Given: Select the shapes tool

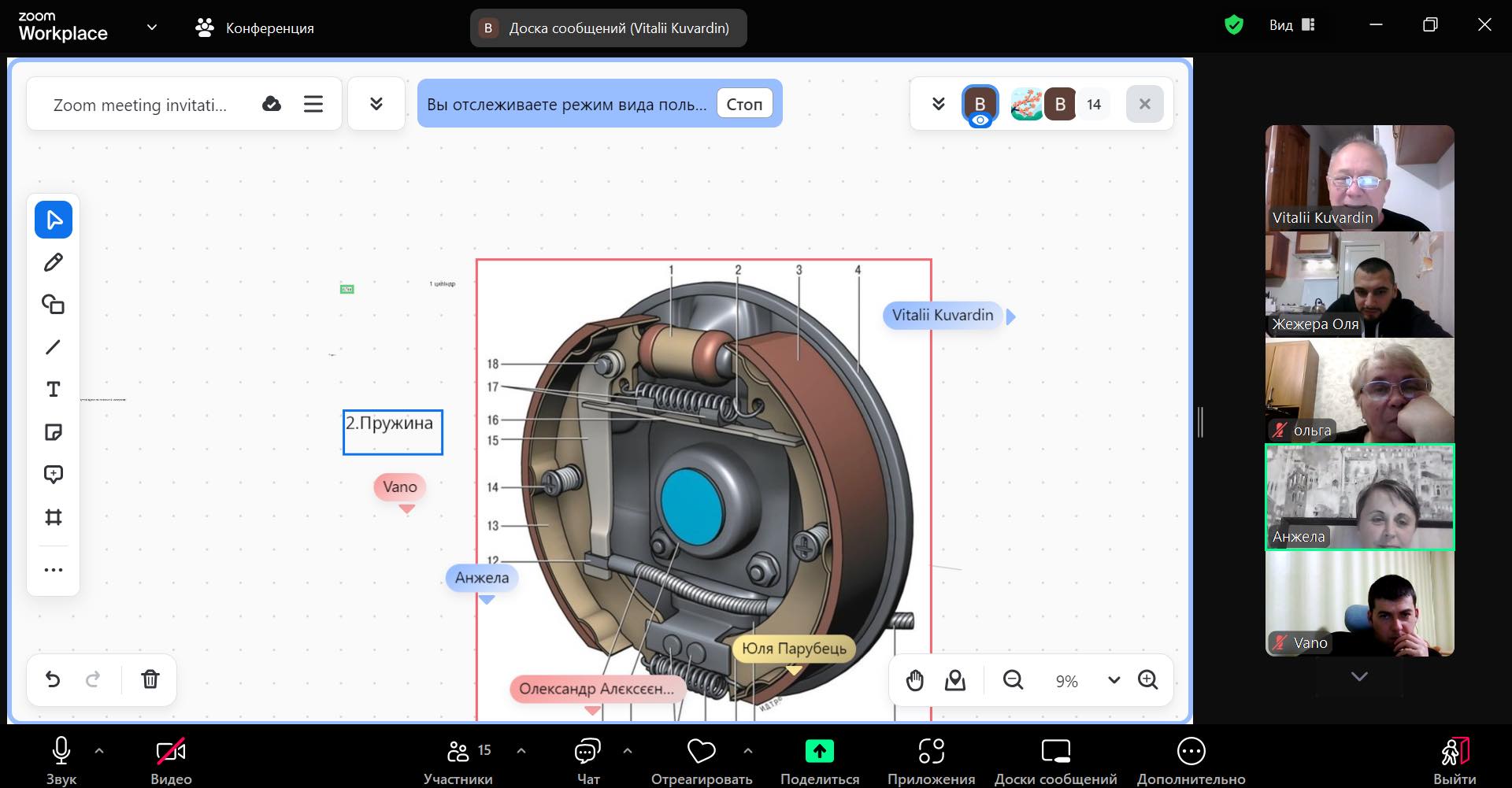Looking at the screenshot, I should (x=54, y=305).
